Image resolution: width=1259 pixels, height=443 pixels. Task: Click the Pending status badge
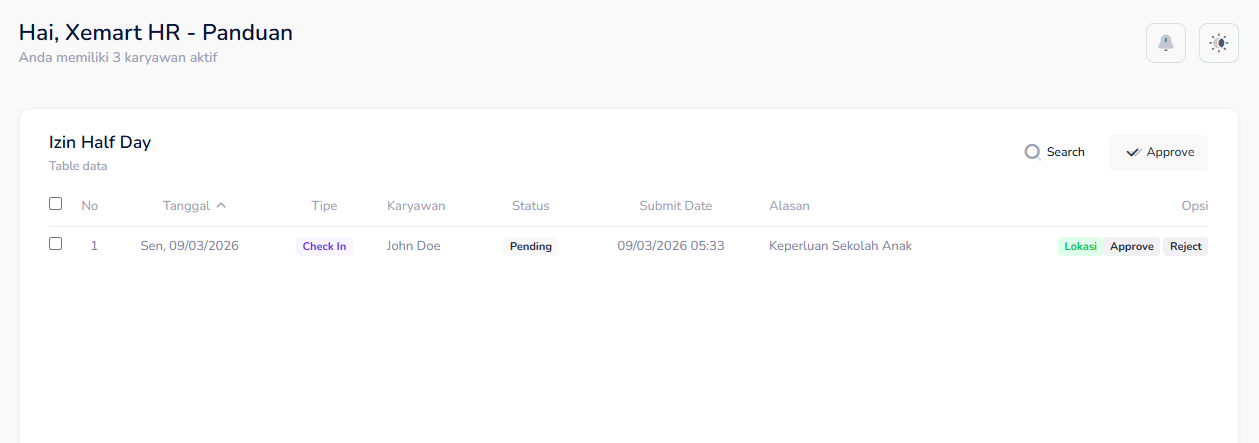click(x=530, y=247)
